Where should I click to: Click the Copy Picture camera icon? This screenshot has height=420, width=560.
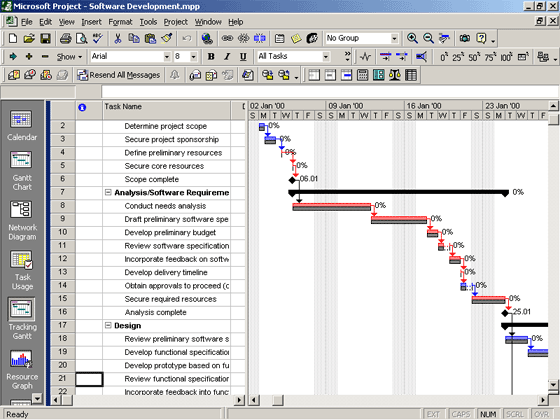click(x=465, y=38)
